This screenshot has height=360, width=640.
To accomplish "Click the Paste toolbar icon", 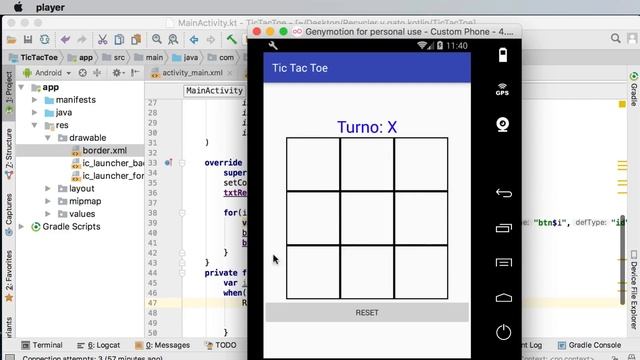I will (136, 39).
